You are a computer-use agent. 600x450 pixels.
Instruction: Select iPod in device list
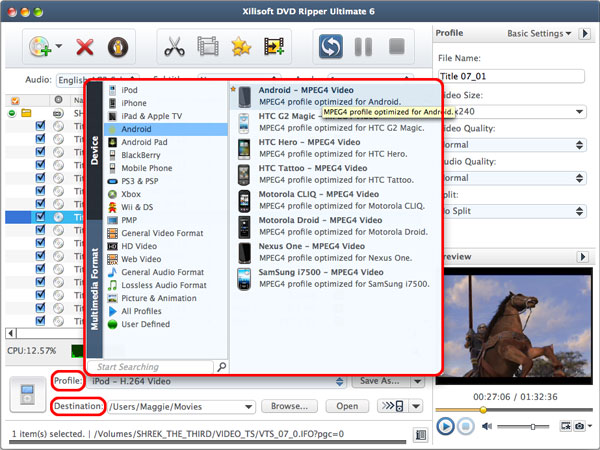pyautogui.click(x=166, y=90)
